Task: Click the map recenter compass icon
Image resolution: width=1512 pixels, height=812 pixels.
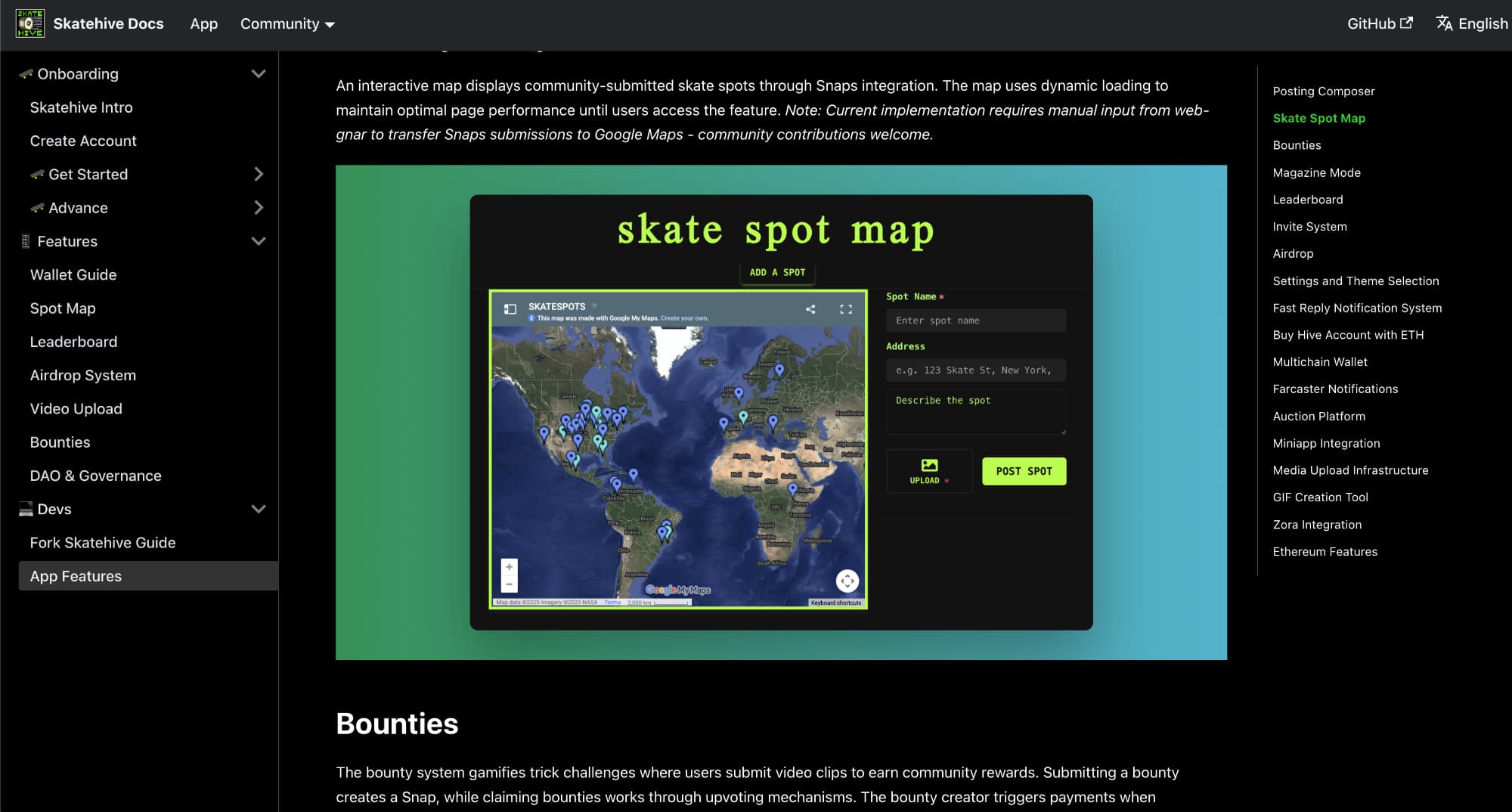Action: coord(847,581)
